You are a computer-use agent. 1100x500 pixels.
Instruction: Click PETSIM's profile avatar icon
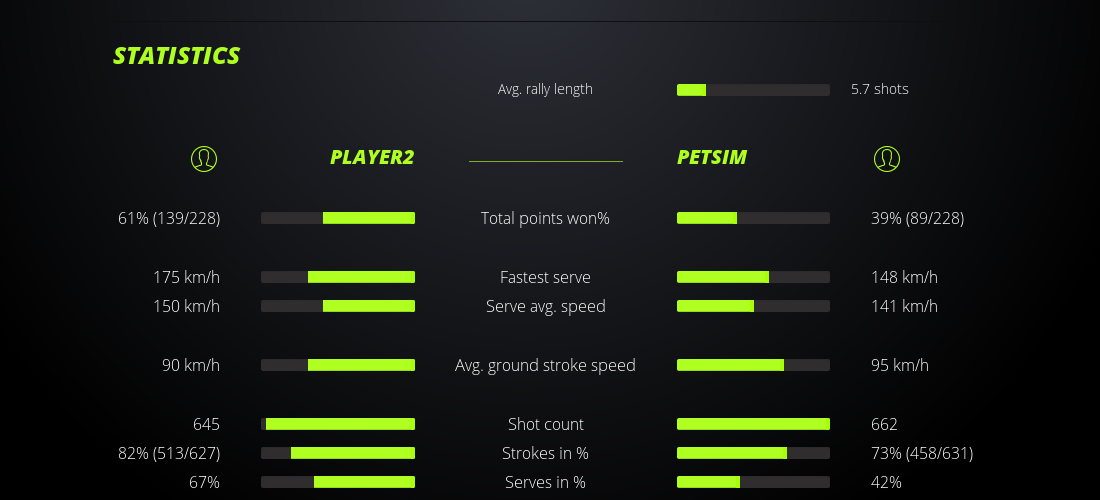pyautogui.click(x=887, y=158)
